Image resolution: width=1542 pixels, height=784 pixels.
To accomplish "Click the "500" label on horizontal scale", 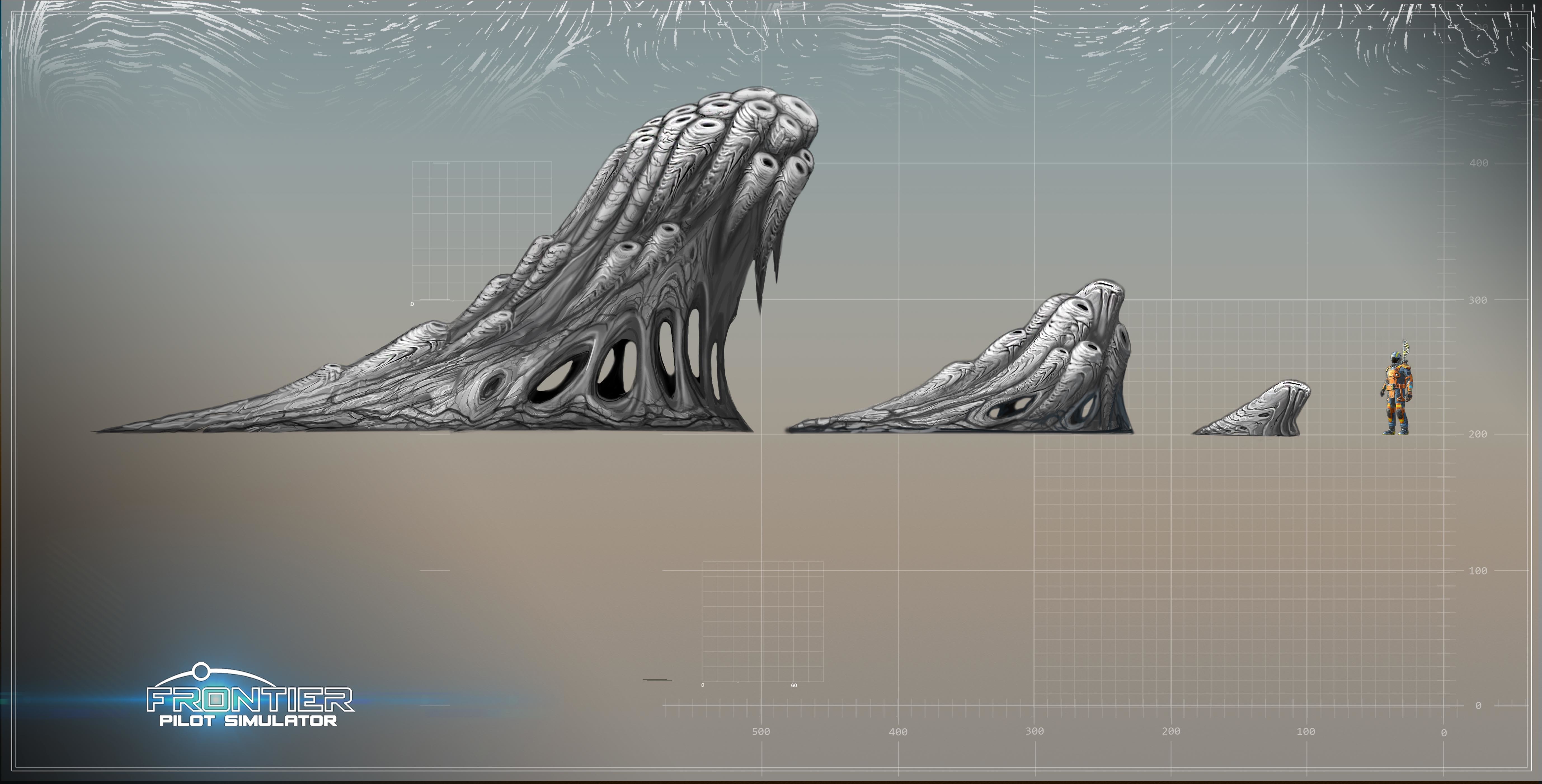I will (x=761, y=731).
